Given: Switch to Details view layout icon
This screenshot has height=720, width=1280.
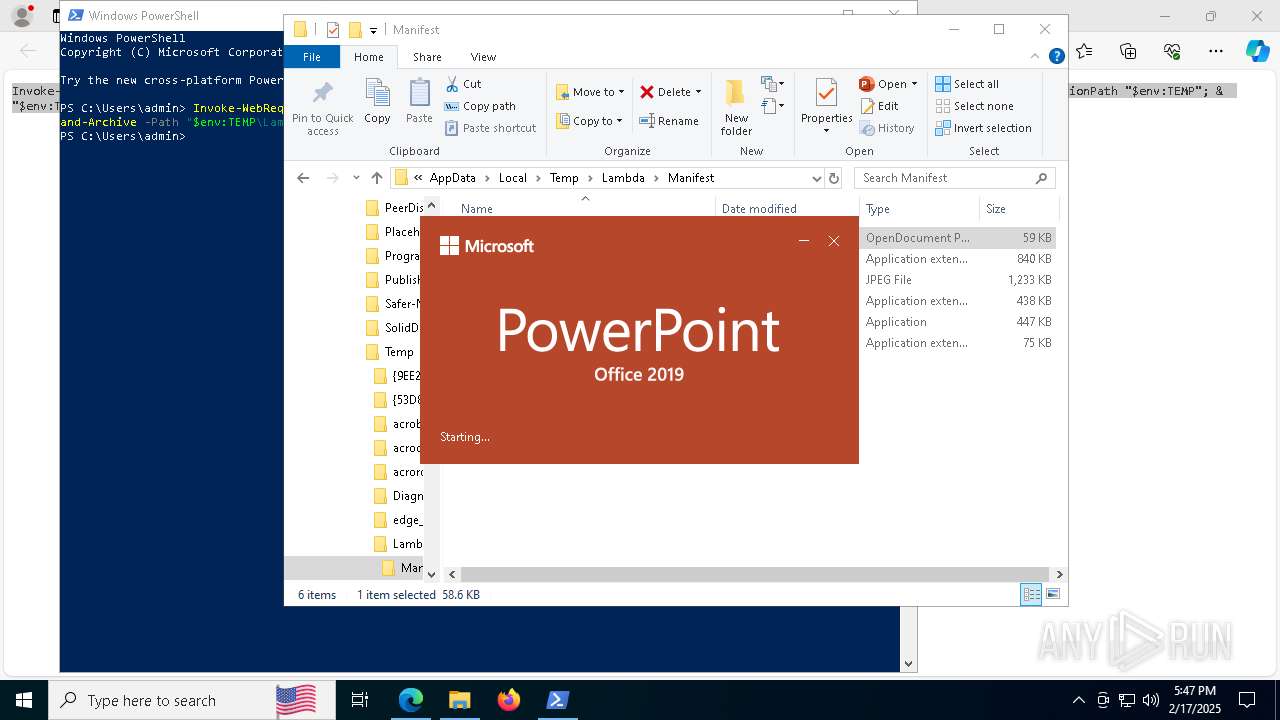Looking at the screenshot, I should pos(1030,594).
